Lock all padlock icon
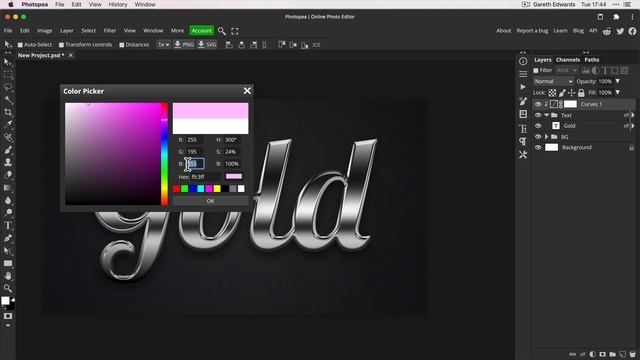 (x=581, y=93)
